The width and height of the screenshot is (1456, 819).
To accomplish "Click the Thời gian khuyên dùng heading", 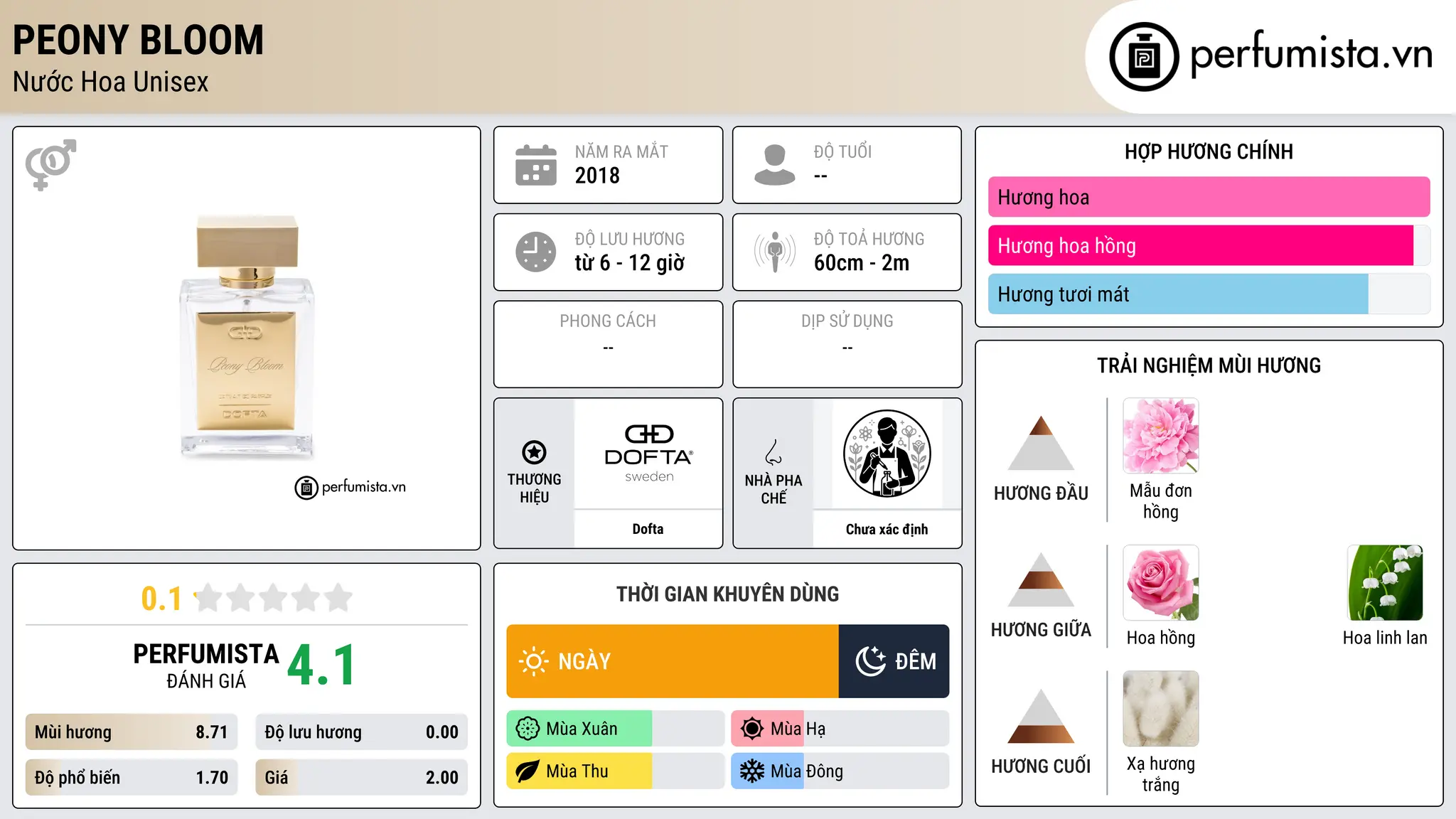I will (x=727, y=594).
